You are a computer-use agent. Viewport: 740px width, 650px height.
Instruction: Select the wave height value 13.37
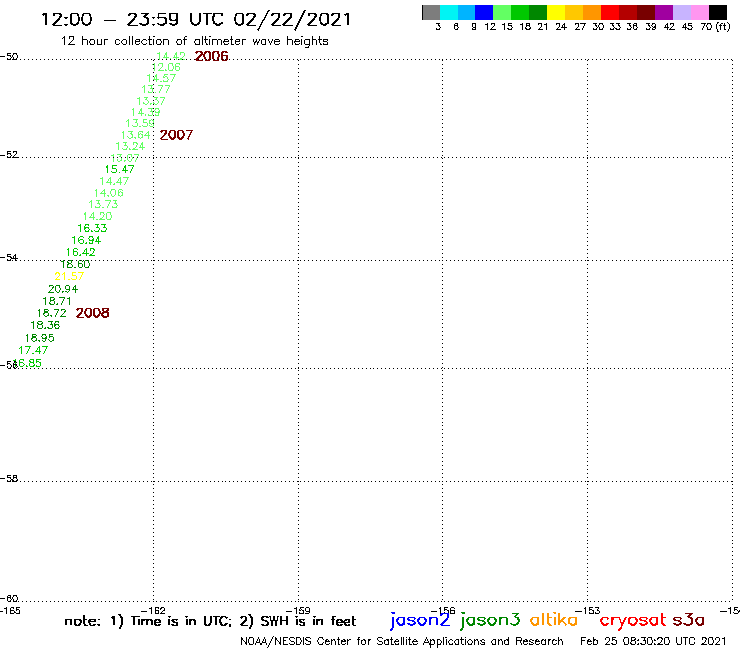click(151, 101)
